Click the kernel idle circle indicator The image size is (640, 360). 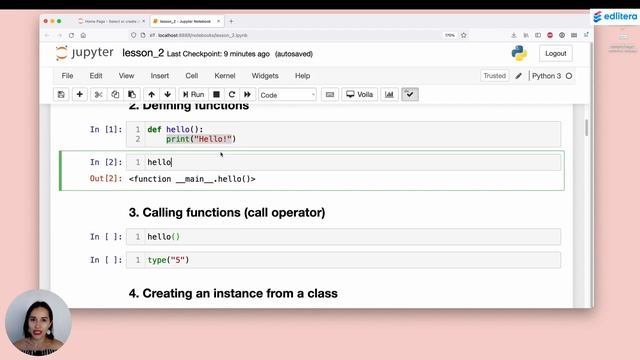pos(569,76)
